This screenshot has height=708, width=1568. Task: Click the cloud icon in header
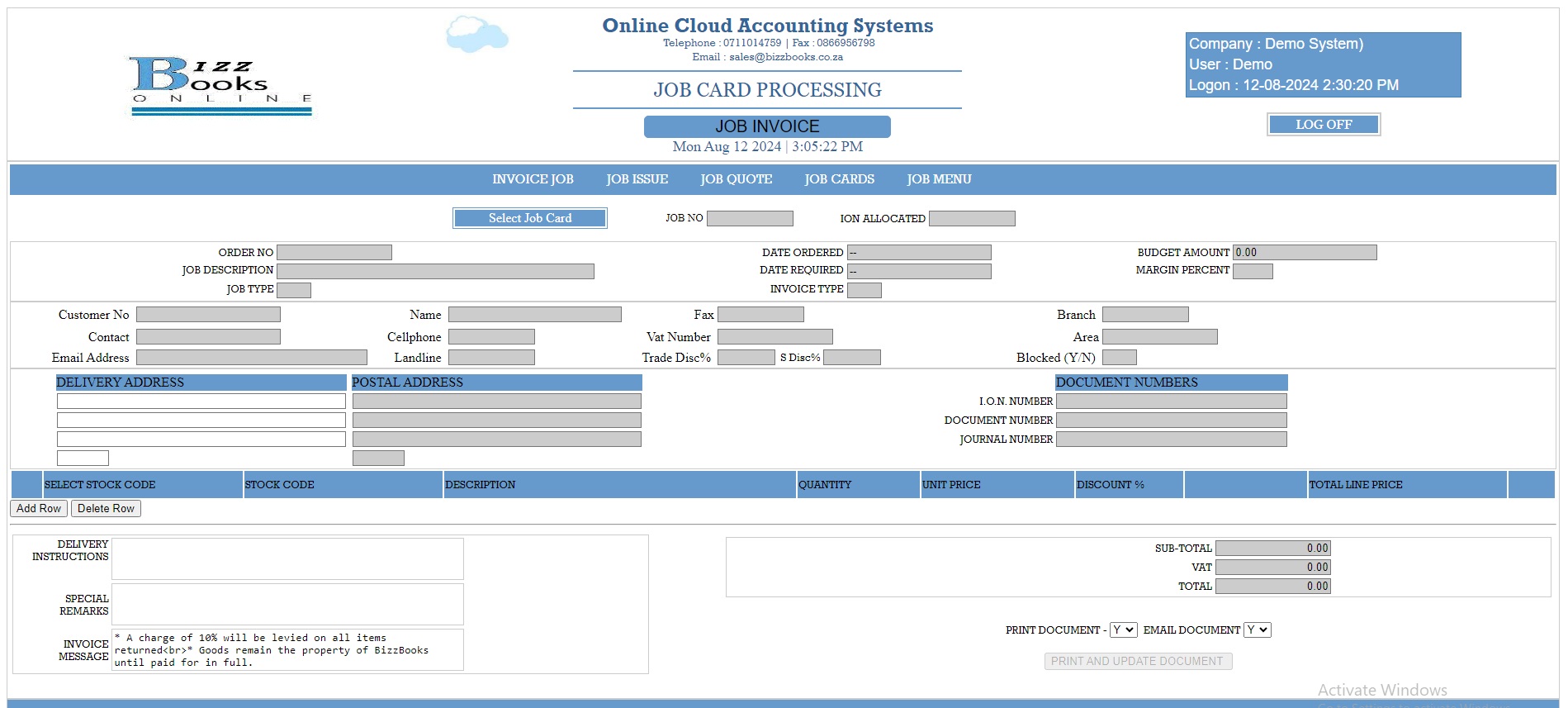pyautogui.click(x=476, y=35)
